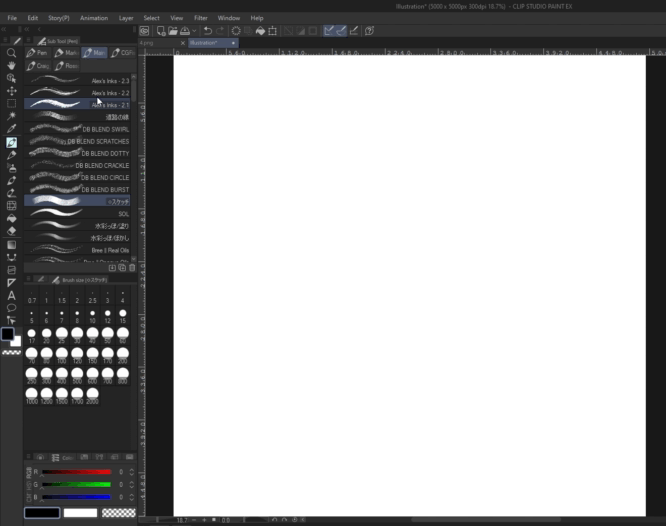Step the G value spinner
Screen dimensions: 666x526
[132, 485]
